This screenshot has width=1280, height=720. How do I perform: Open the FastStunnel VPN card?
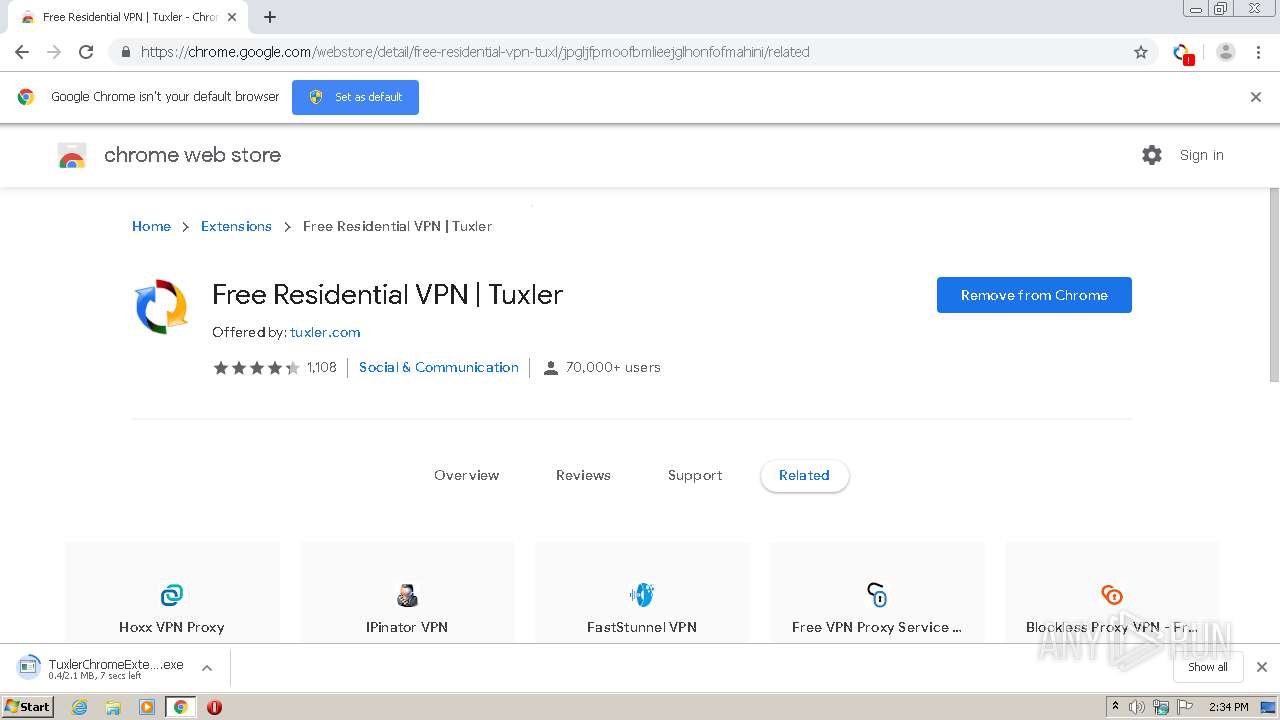click(x=642, y=593)
